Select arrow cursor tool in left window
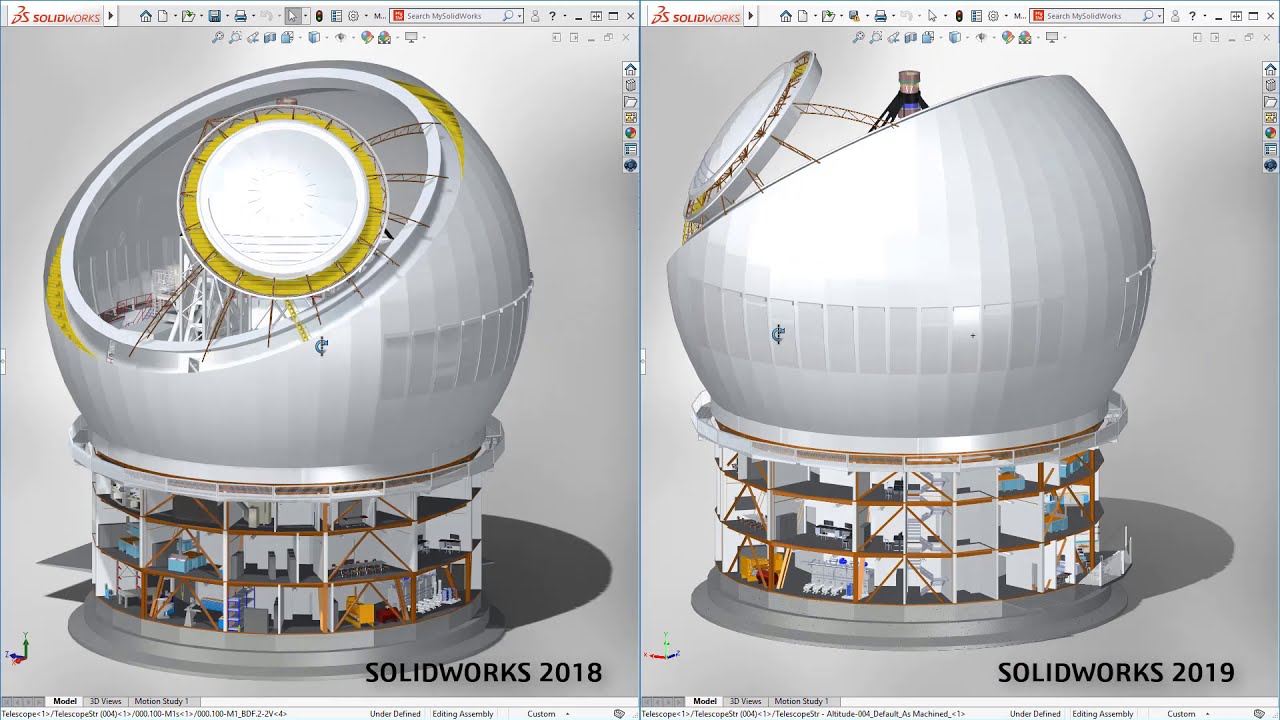1280x720 pixels. pos(292,16)
